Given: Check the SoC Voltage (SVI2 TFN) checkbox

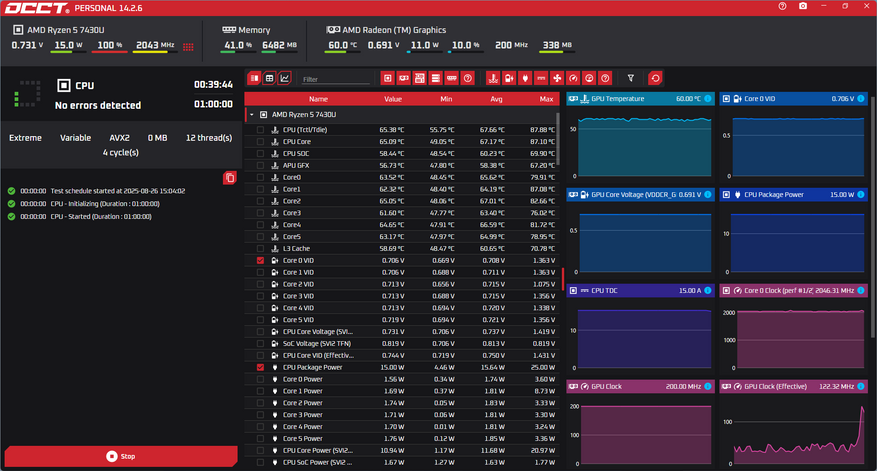Looking at the screenshot, I should coord(260,343).
